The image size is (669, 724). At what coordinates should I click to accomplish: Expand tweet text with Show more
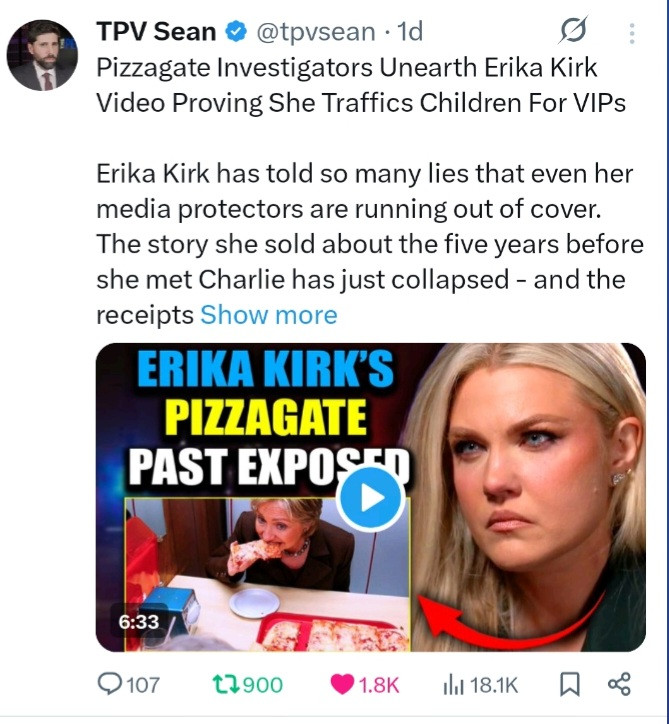[x=269, y=315]
